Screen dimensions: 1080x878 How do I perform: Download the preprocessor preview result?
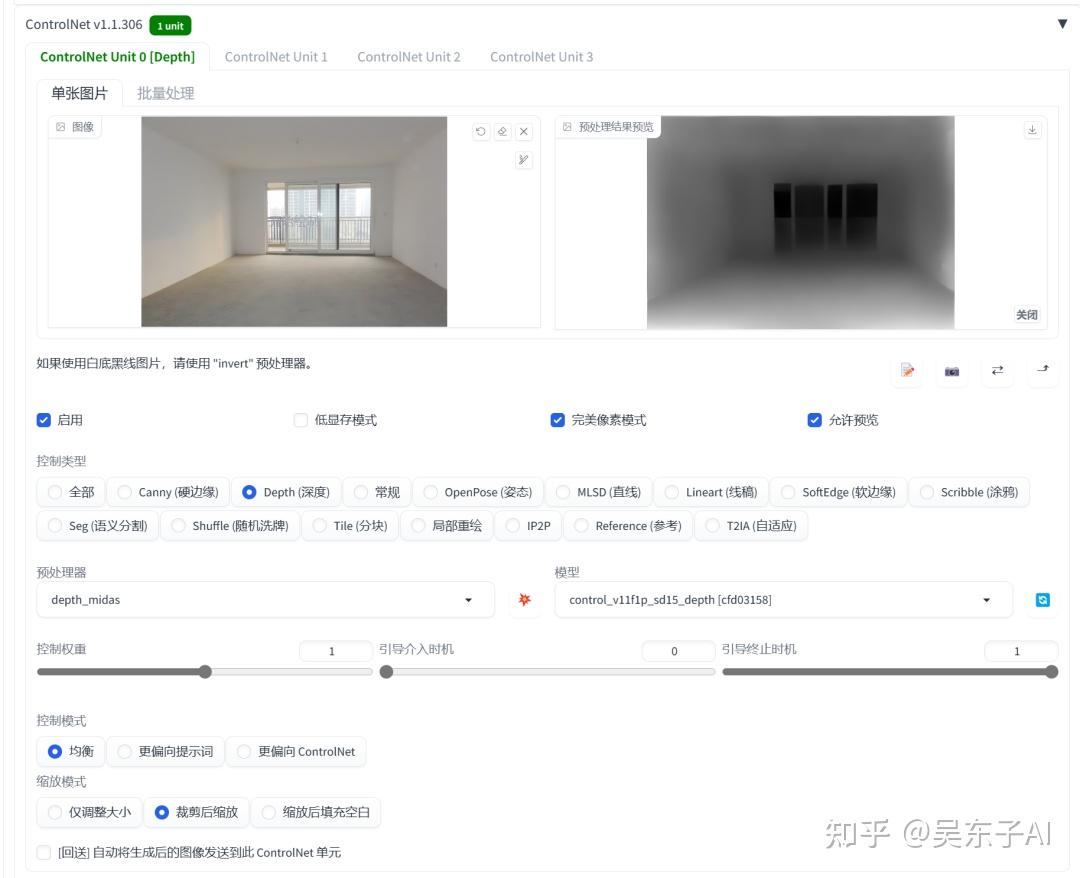1032,130
